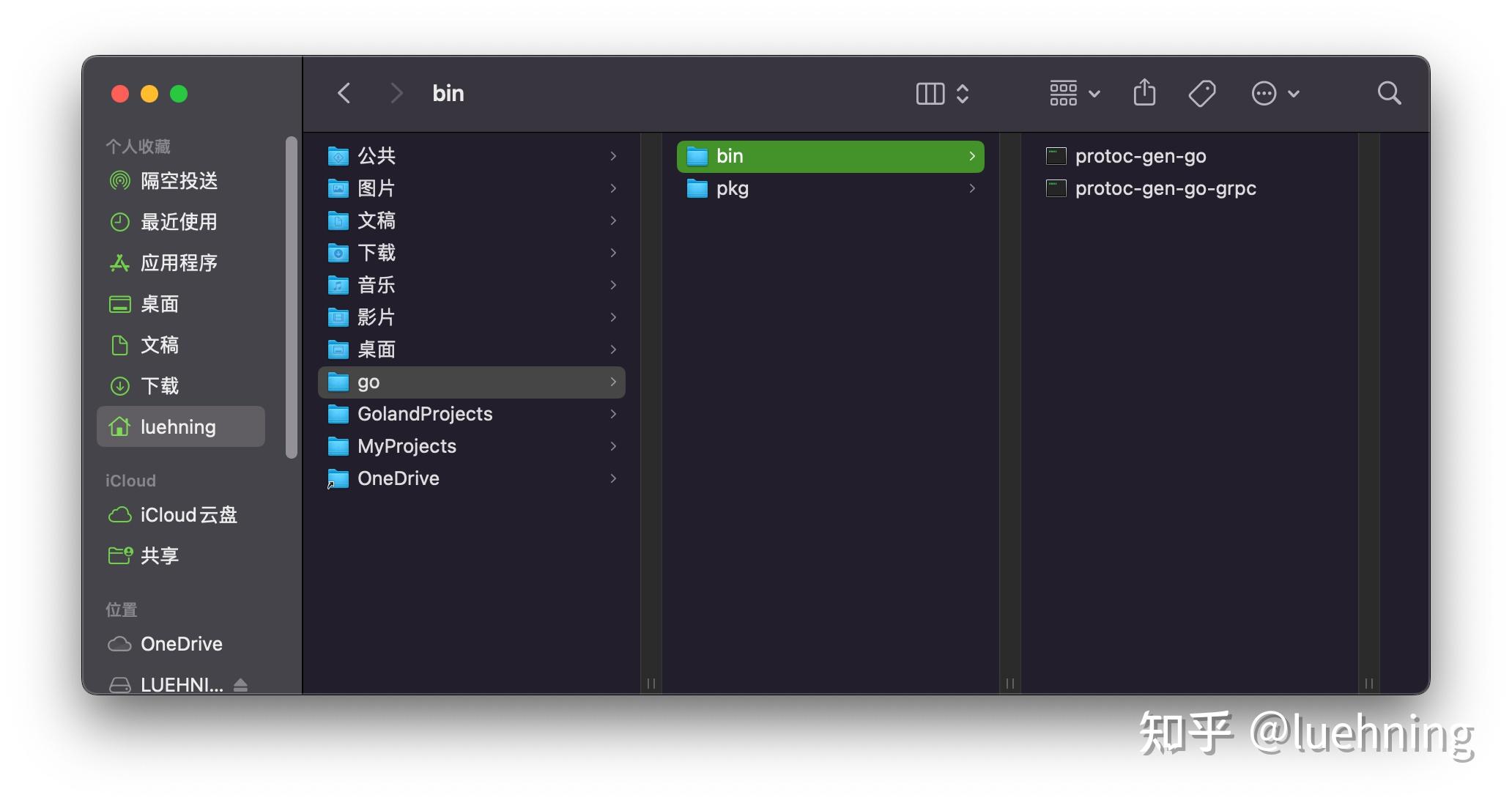Image resolution: width=1512 pixels, height=803 pixels.
Task: Click the second column resize handle
Action: [1009, 683]
